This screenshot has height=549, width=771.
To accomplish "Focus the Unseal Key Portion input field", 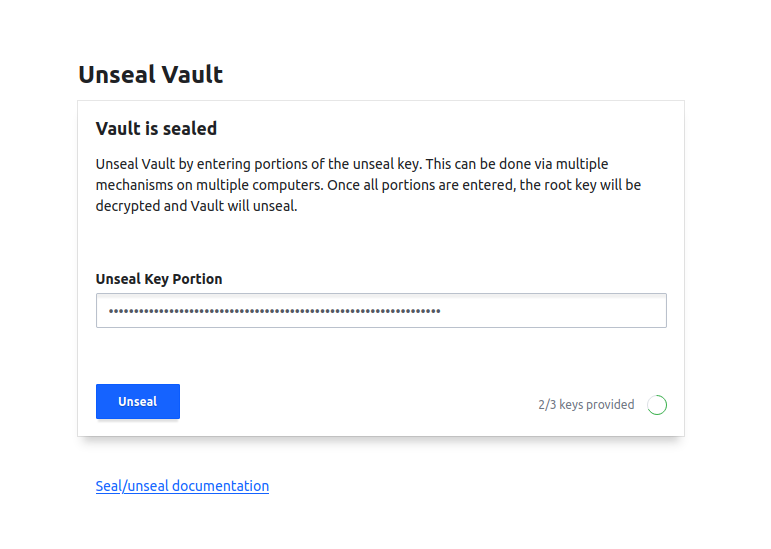I will 381,310.
